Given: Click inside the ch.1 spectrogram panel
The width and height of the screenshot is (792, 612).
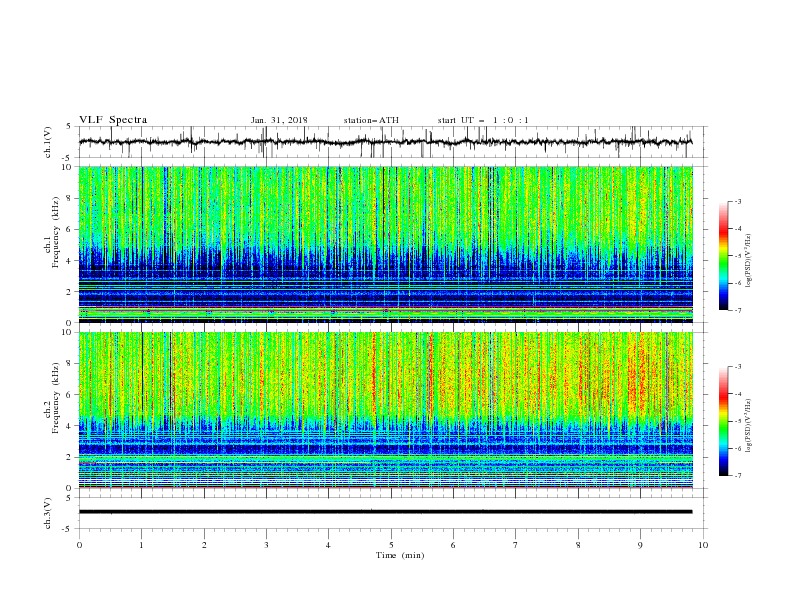Looking at the screenshot, I should (386, 244).
